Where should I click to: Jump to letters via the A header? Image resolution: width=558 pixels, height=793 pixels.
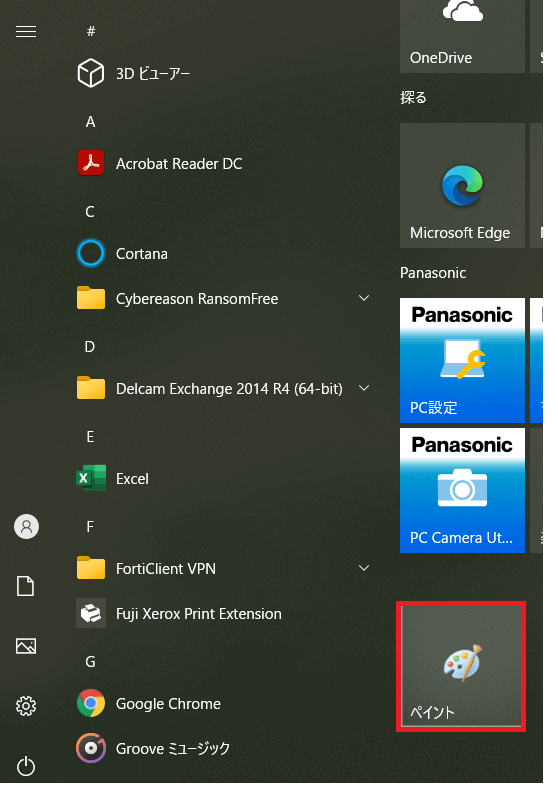91,122
